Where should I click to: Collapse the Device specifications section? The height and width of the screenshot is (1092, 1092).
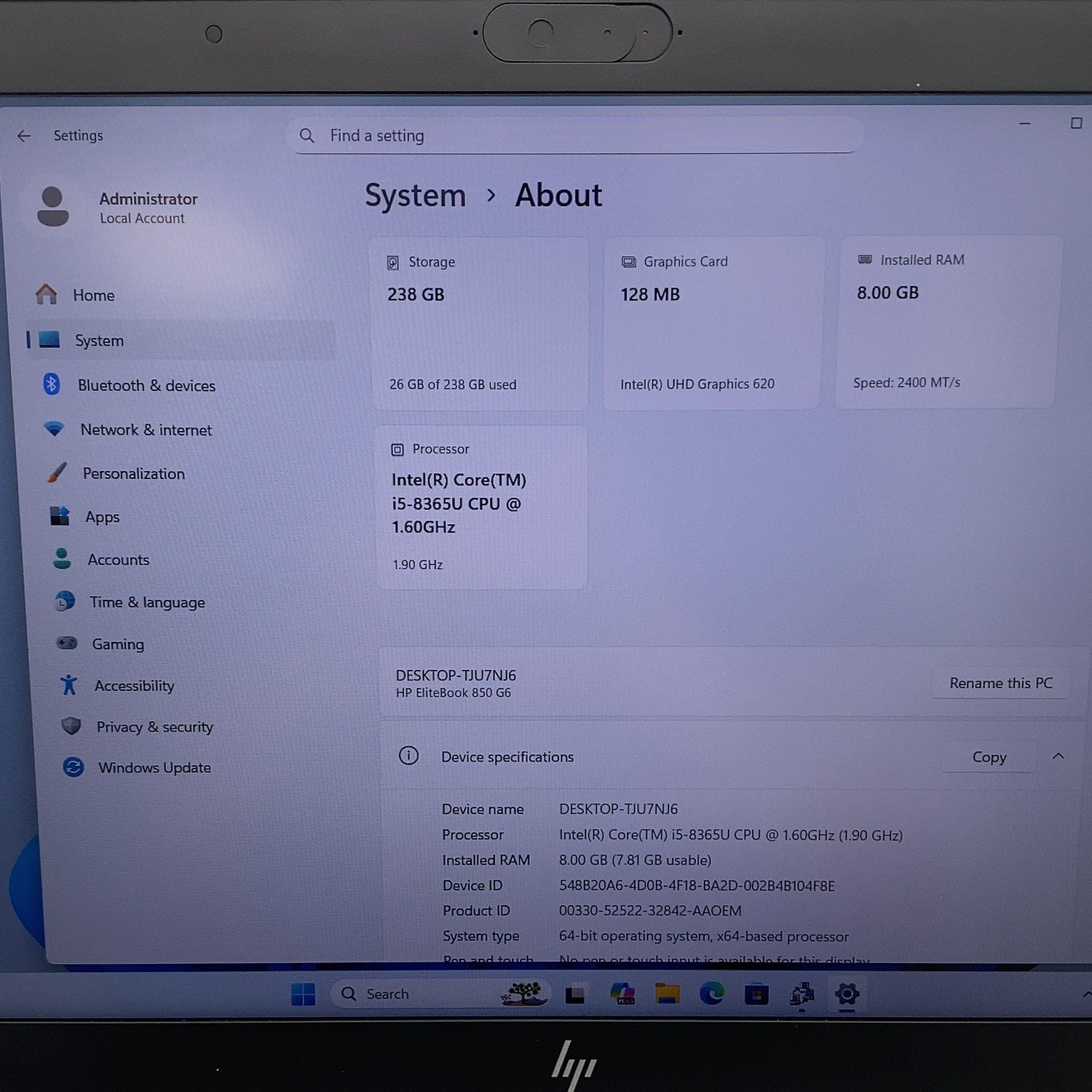[1058, 756]
